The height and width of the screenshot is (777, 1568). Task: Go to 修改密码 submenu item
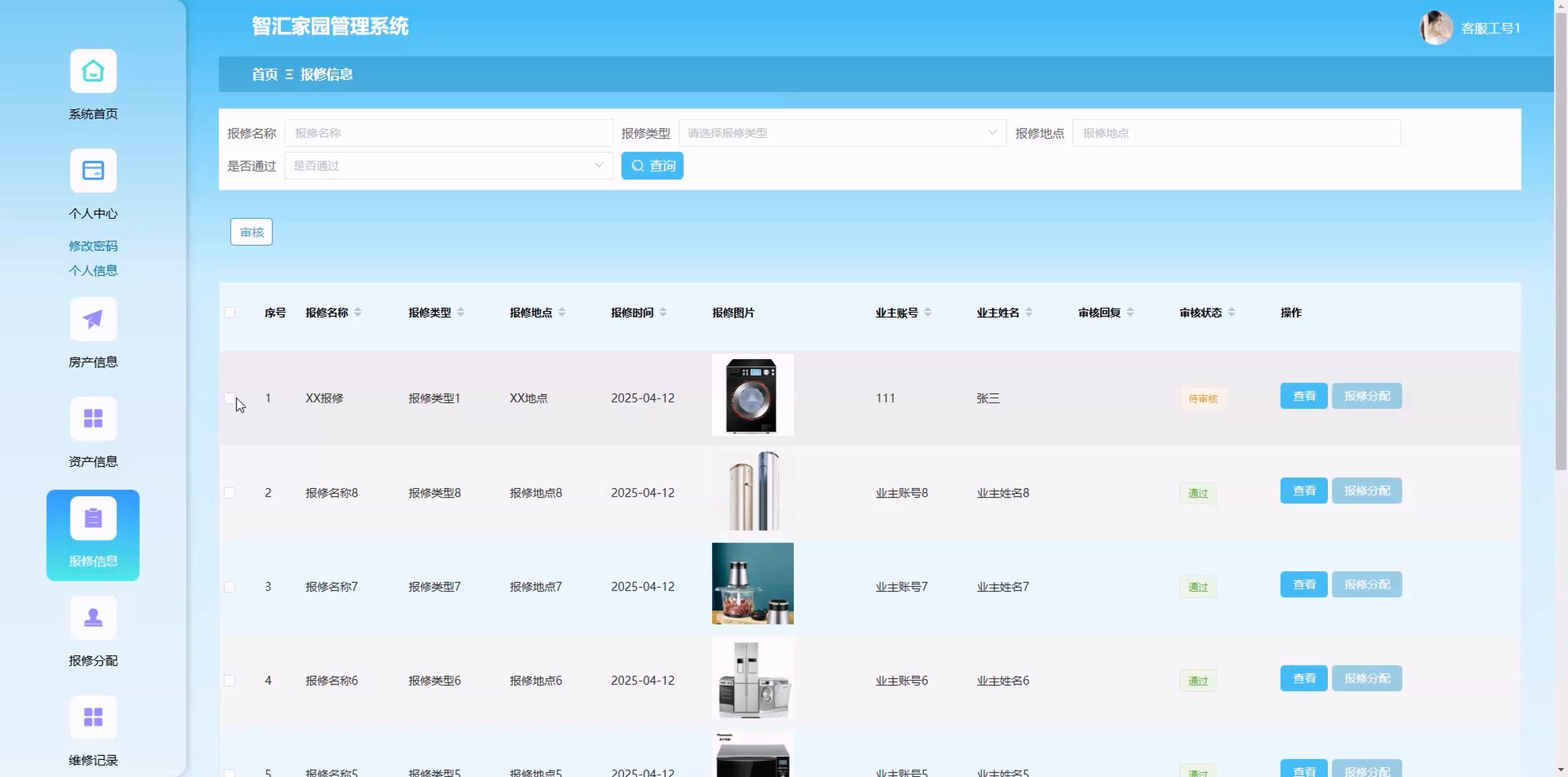[x=93, y=246]
